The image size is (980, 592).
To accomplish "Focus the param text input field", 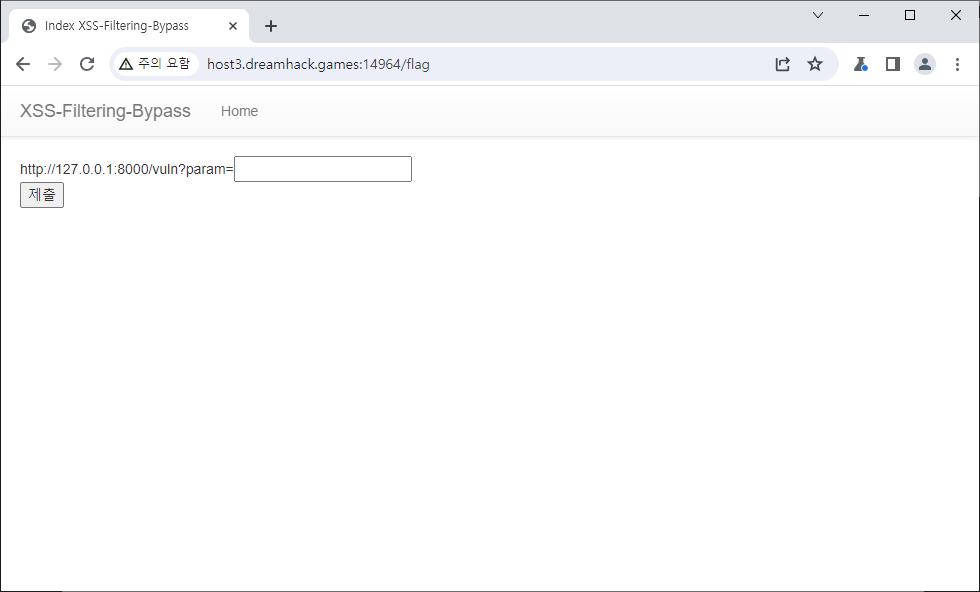I will [322, 169].
